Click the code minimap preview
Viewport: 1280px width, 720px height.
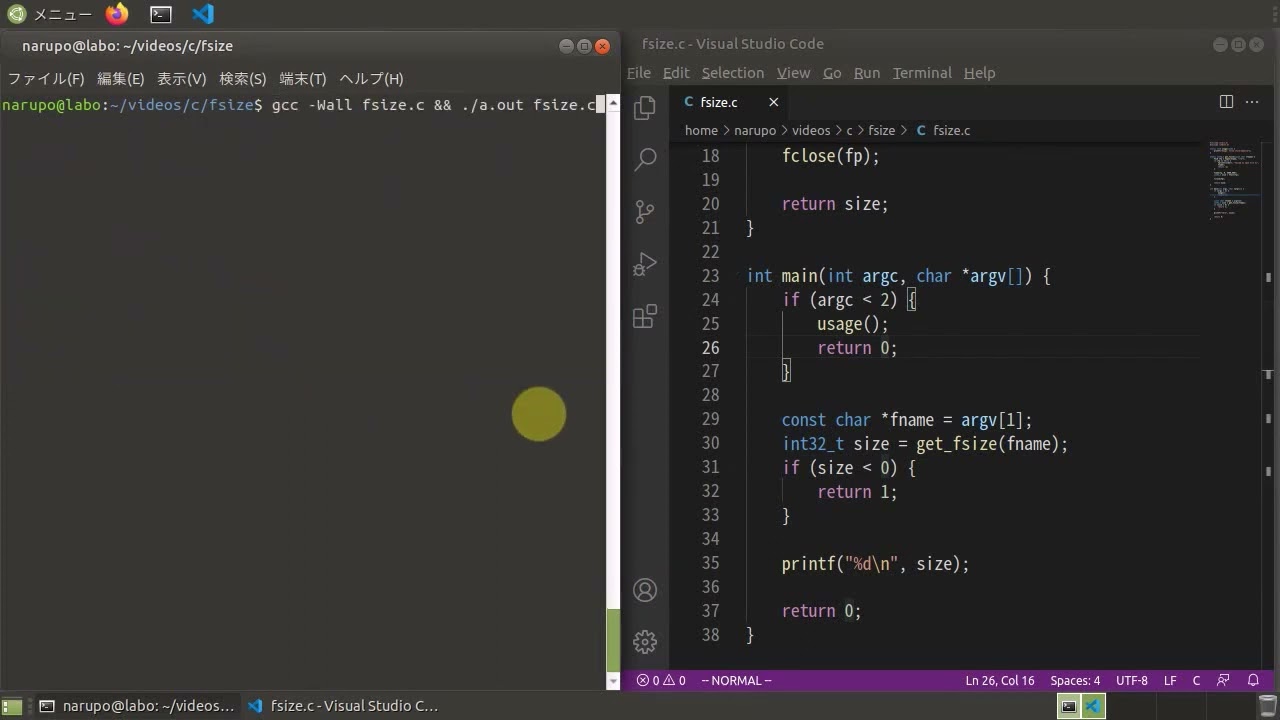pyautogui.click(x=1233, y=180)
